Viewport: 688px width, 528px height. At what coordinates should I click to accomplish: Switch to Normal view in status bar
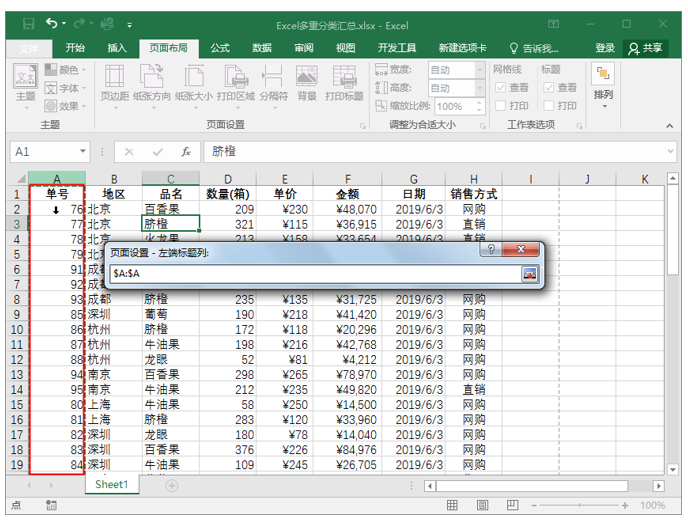452,506
